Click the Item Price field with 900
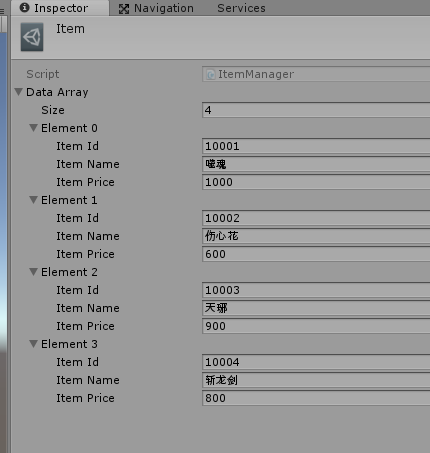The width and height of the screenshot is (430, 453). tap(316, 326)
